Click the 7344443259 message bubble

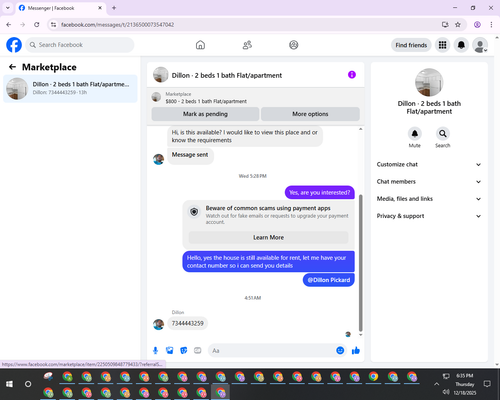(188, 323)
